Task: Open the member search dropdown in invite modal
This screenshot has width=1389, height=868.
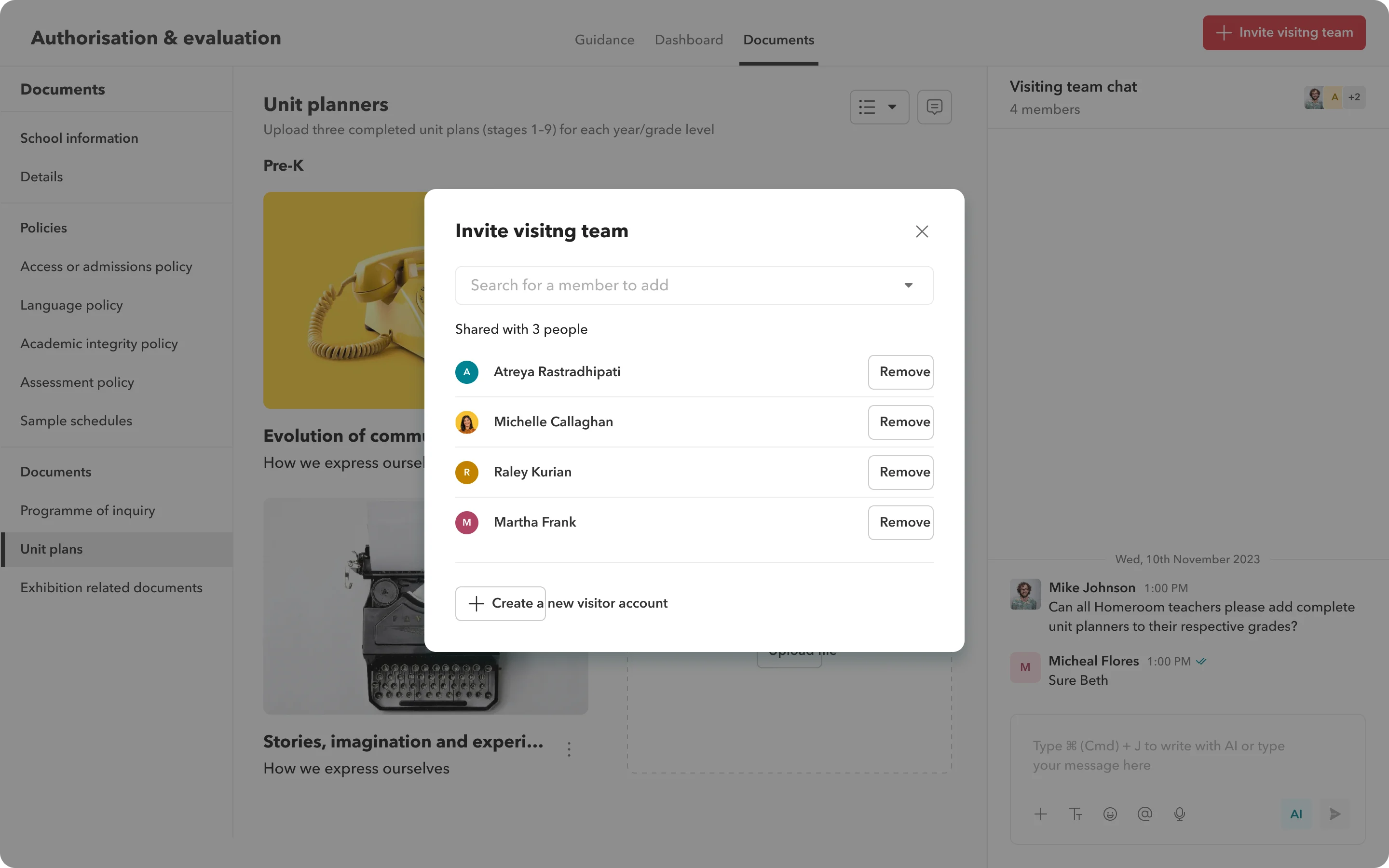Action: click(908, 285)
